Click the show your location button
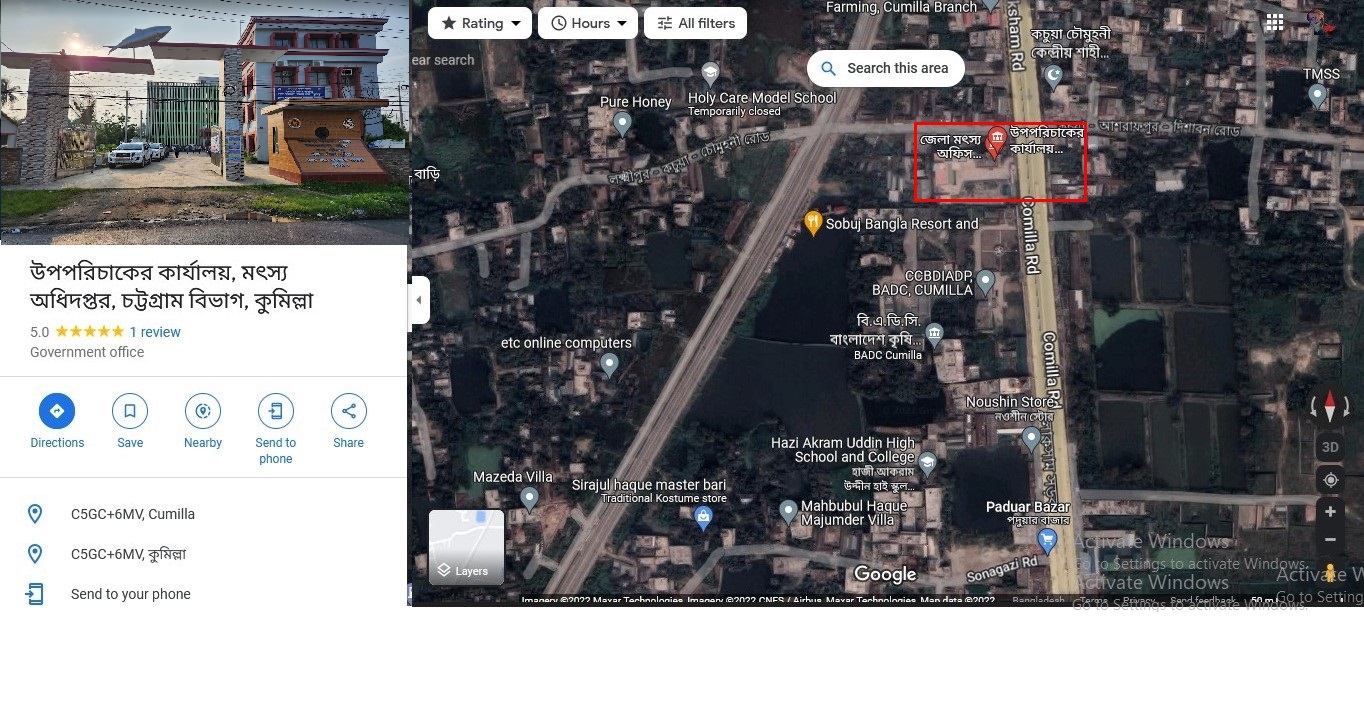This screenshot has width=1364, height=715. coord(1330,480)
